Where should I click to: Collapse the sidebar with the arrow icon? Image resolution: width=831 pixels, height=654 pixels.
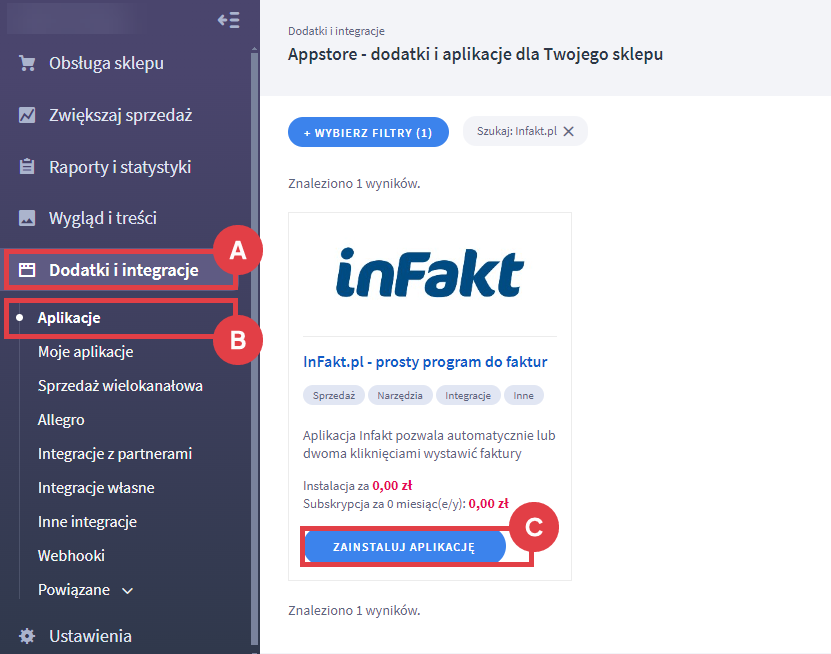coord(228,20)
